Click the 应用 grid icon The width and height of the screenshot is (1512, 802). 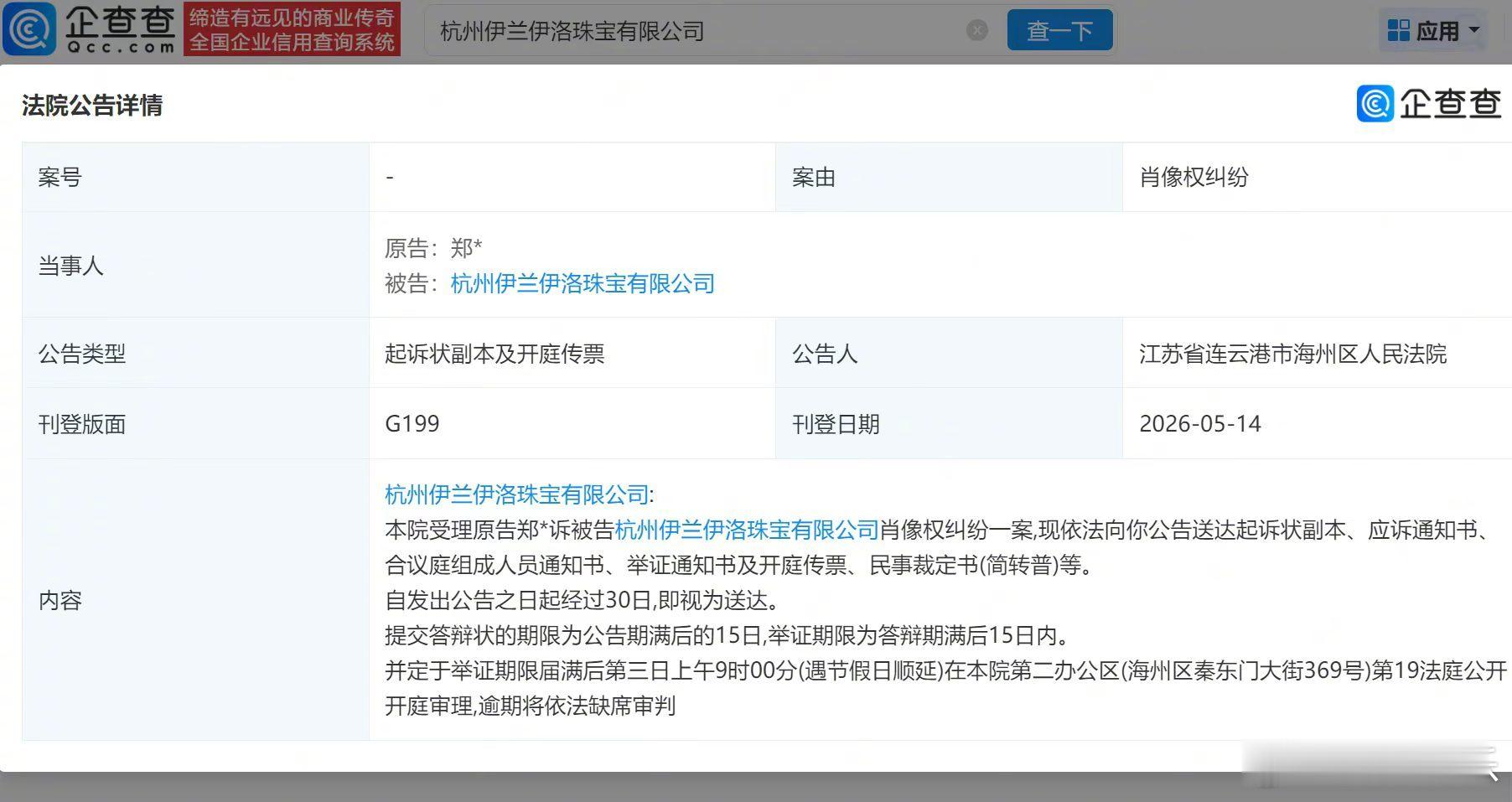click(1398, 31)
